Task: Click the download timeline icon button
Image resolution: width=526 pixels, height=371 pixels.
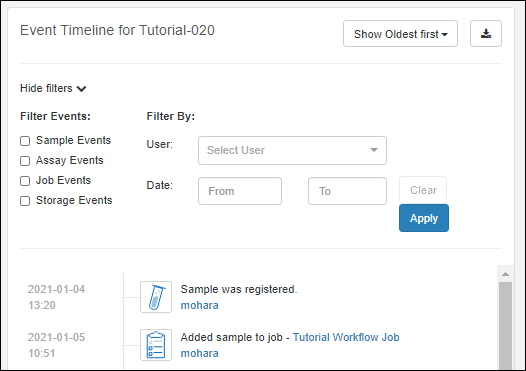Action: coord(486,34)
